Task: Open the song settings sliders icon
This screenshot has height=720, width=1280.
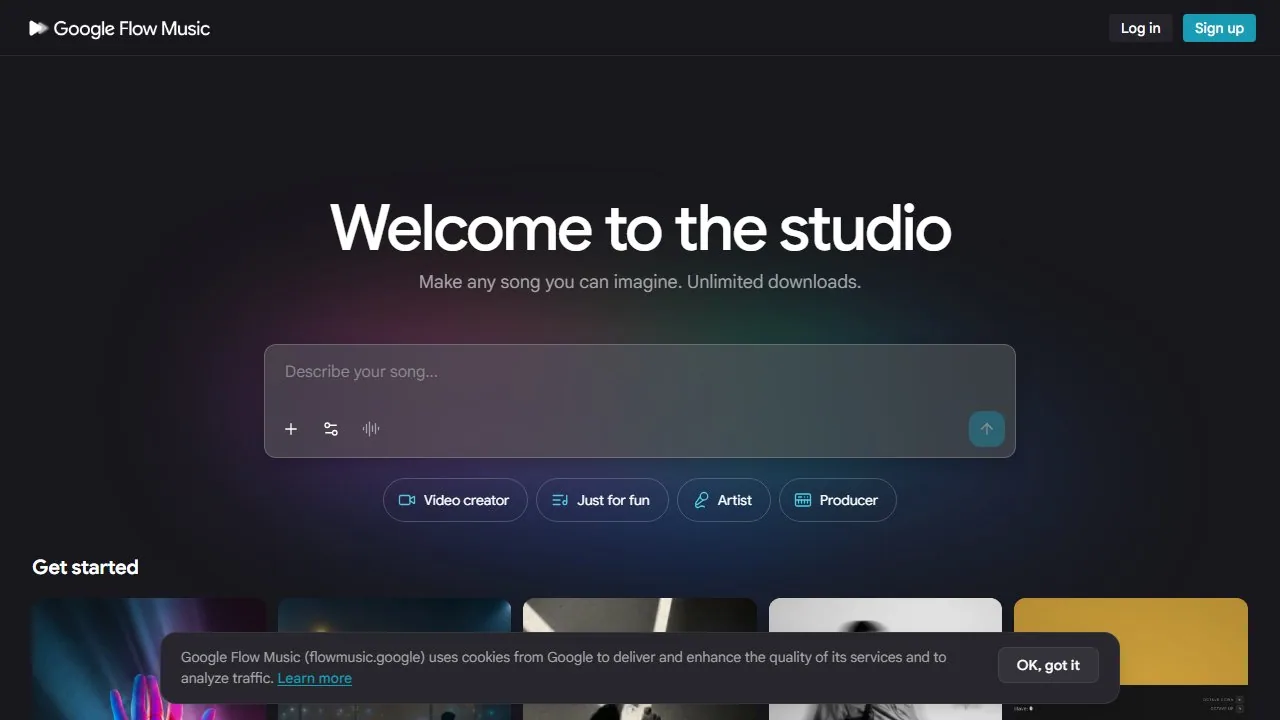Action: click(331, 429)
